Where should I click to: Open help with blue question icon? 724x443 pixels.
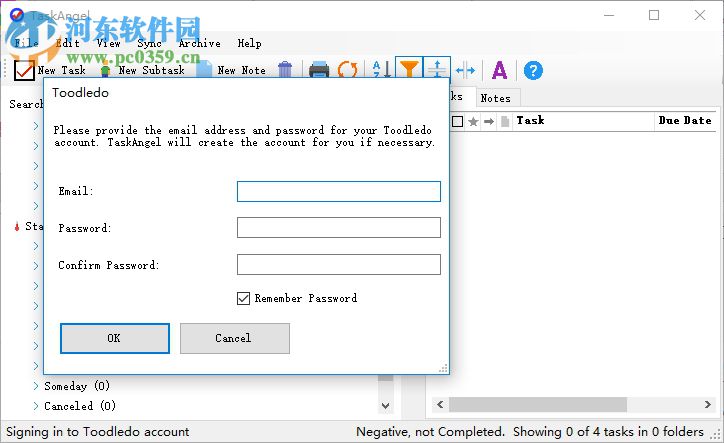point(533,71)
